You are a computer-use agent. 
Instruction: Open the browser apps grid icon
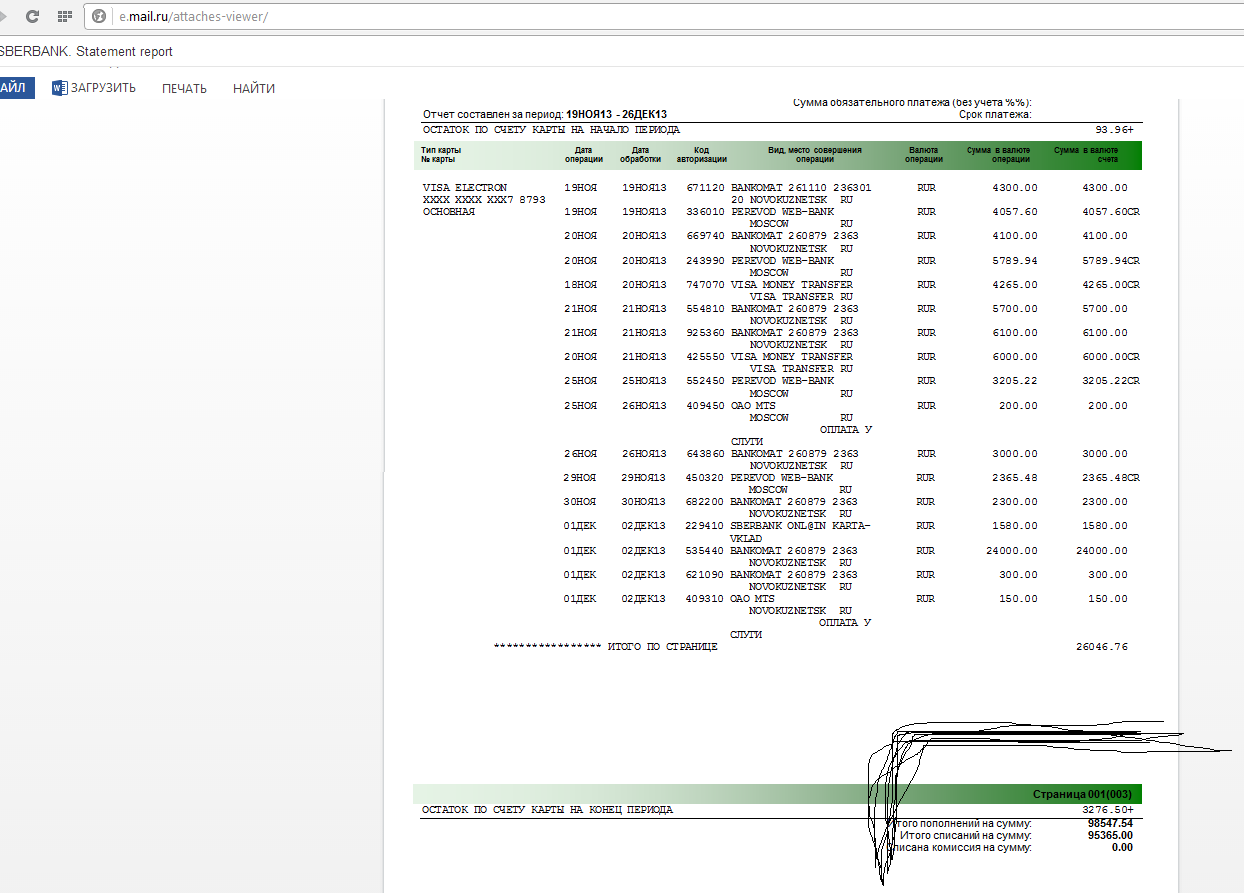pyautogui.click(x=65, y=17)
